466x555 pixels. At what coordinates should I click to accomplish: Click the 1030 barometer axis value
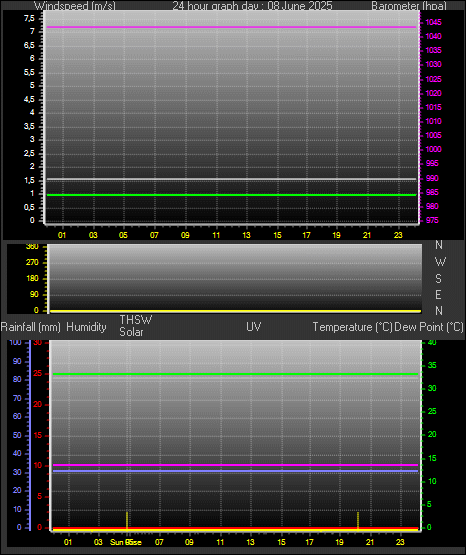[433, 64]
